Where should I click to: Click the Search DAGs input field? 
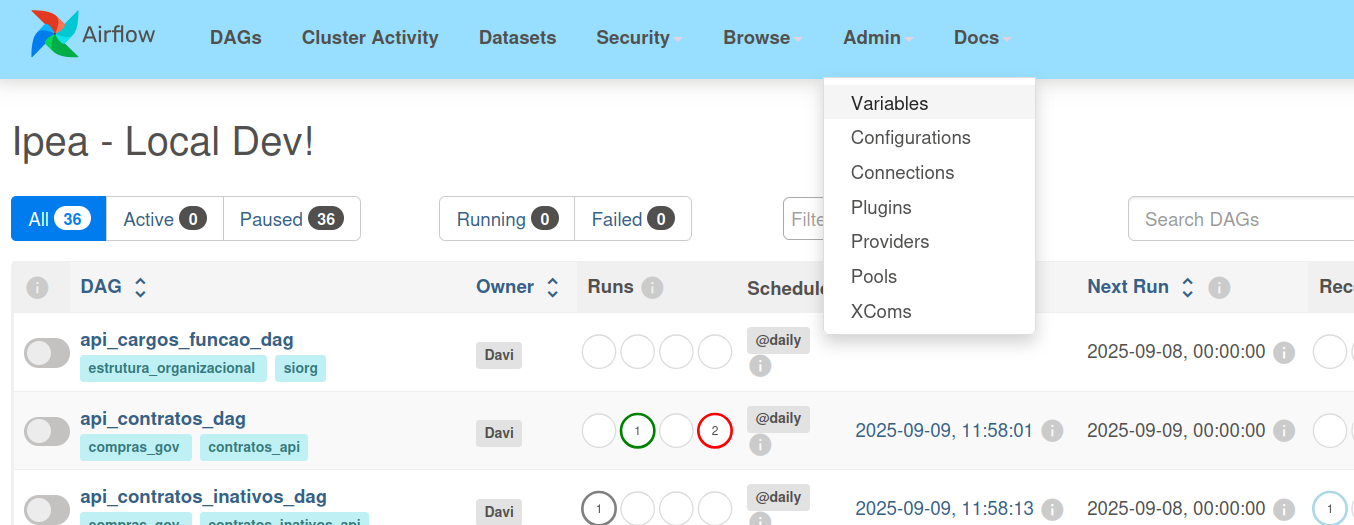1240,219
